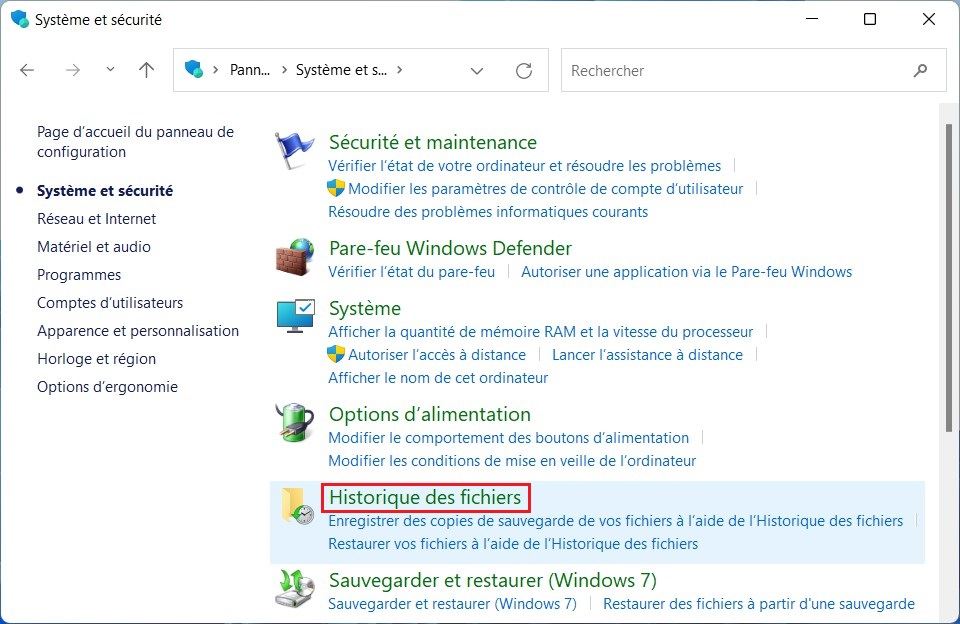Viewport: 960px width, 624px height.
Task: Open Programmes category
Action: click(79, 275)
